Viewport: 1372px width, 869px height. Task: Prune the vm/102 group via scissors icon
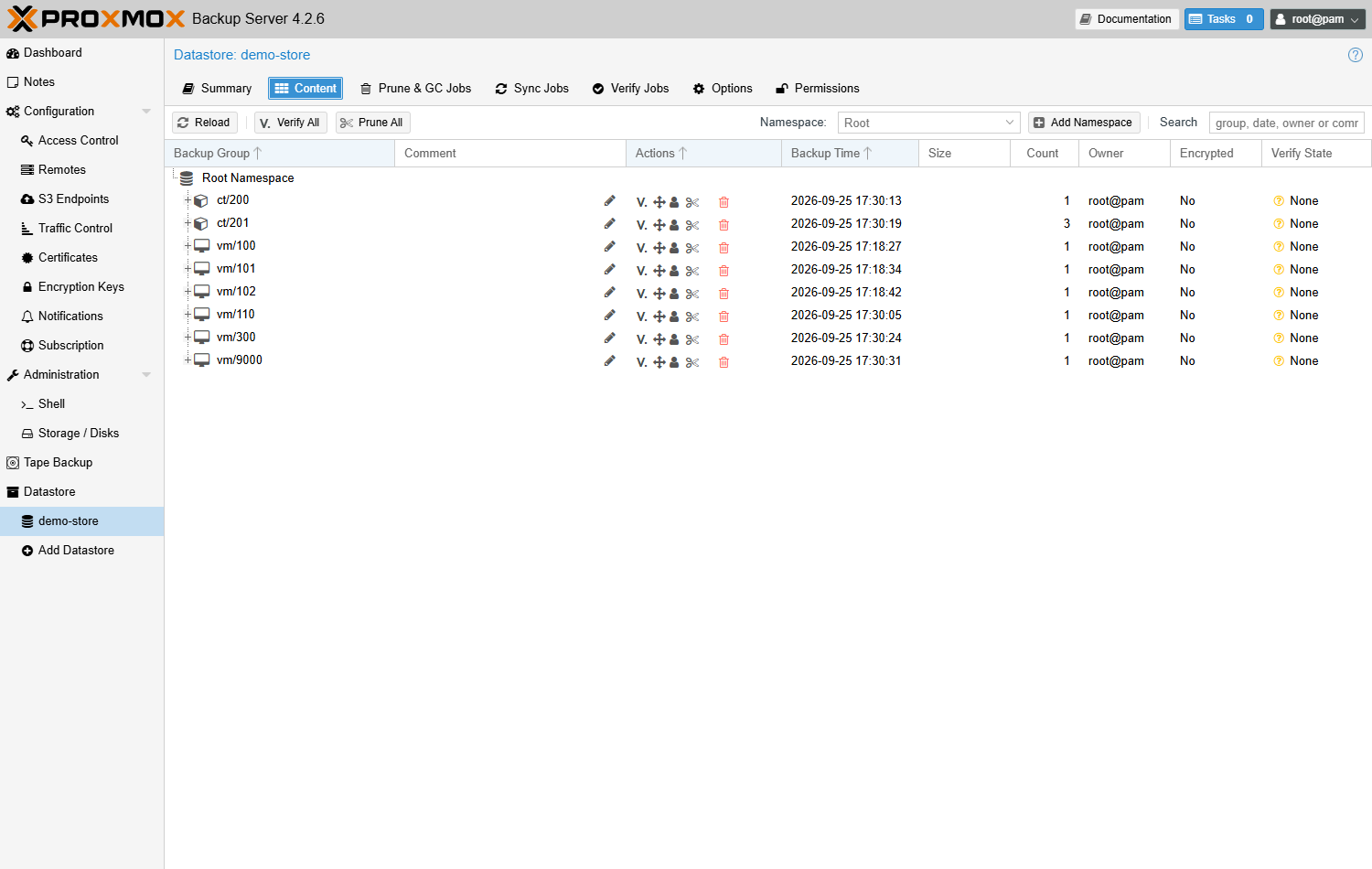tap(692, 294)
